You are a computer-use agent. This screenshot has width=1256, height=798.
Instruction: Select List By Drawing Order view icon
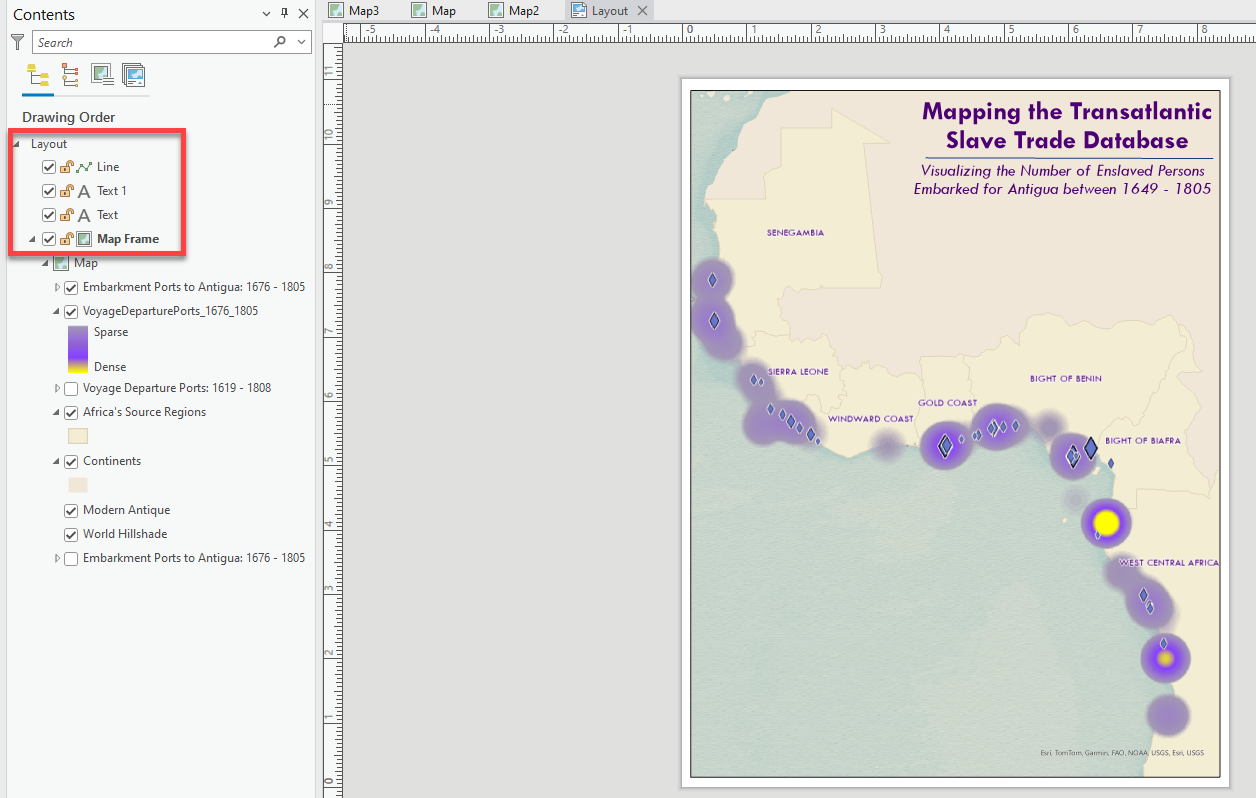point(37,75)
